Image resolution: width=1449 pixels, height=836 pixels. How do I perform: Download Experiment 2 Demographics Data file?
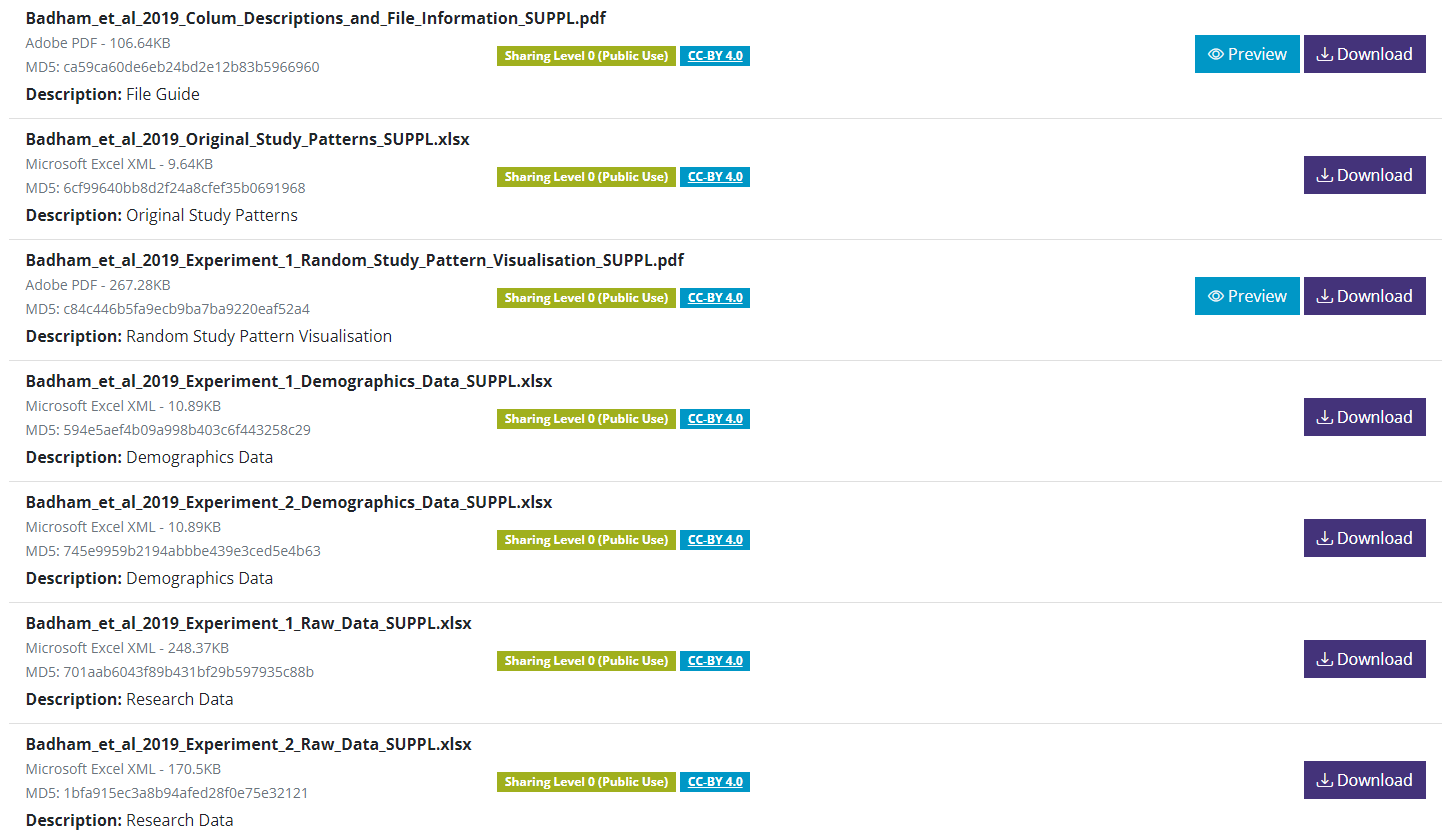(1364, 538)
